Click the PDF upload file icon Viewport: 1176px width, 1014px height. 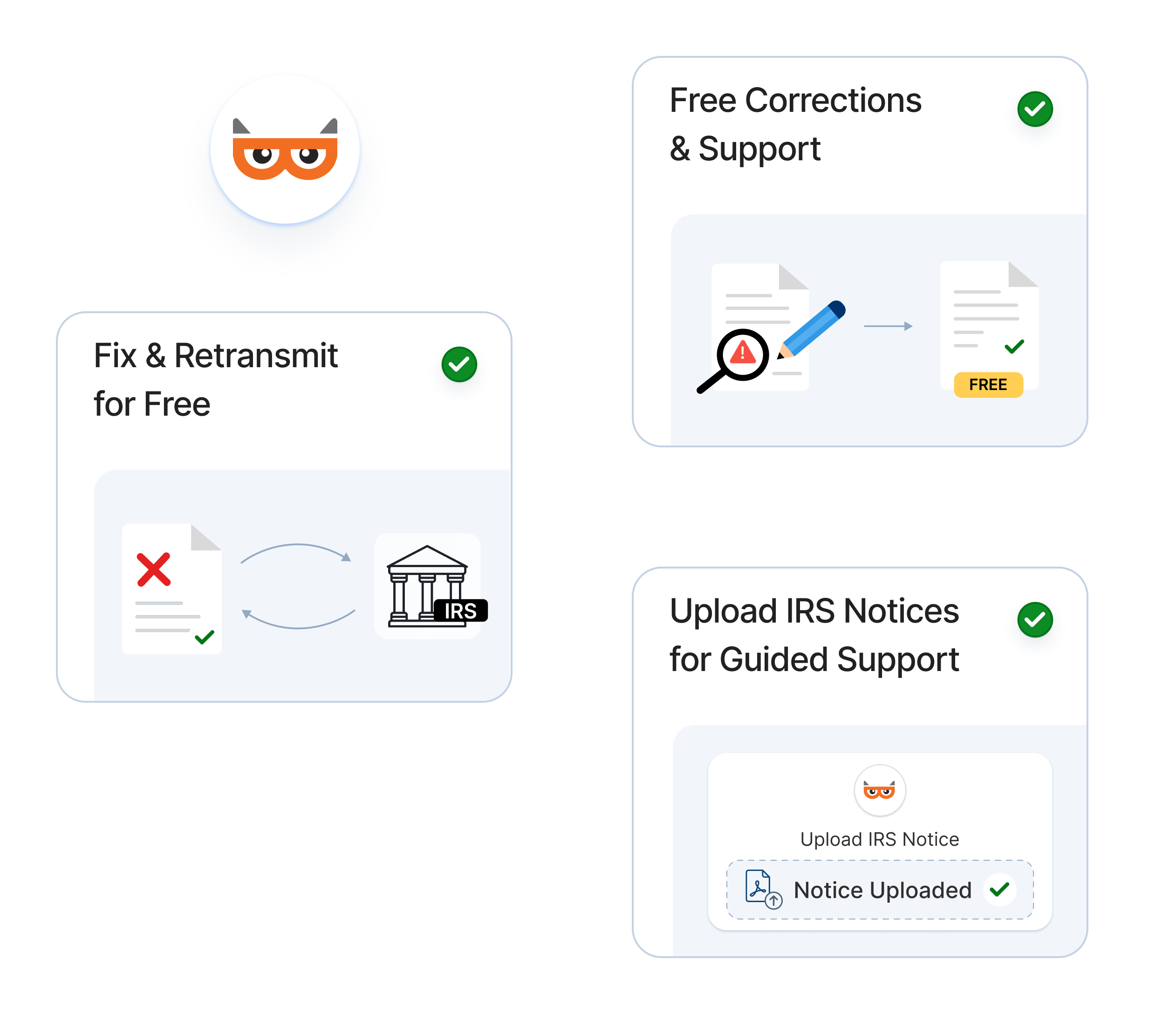762,889
